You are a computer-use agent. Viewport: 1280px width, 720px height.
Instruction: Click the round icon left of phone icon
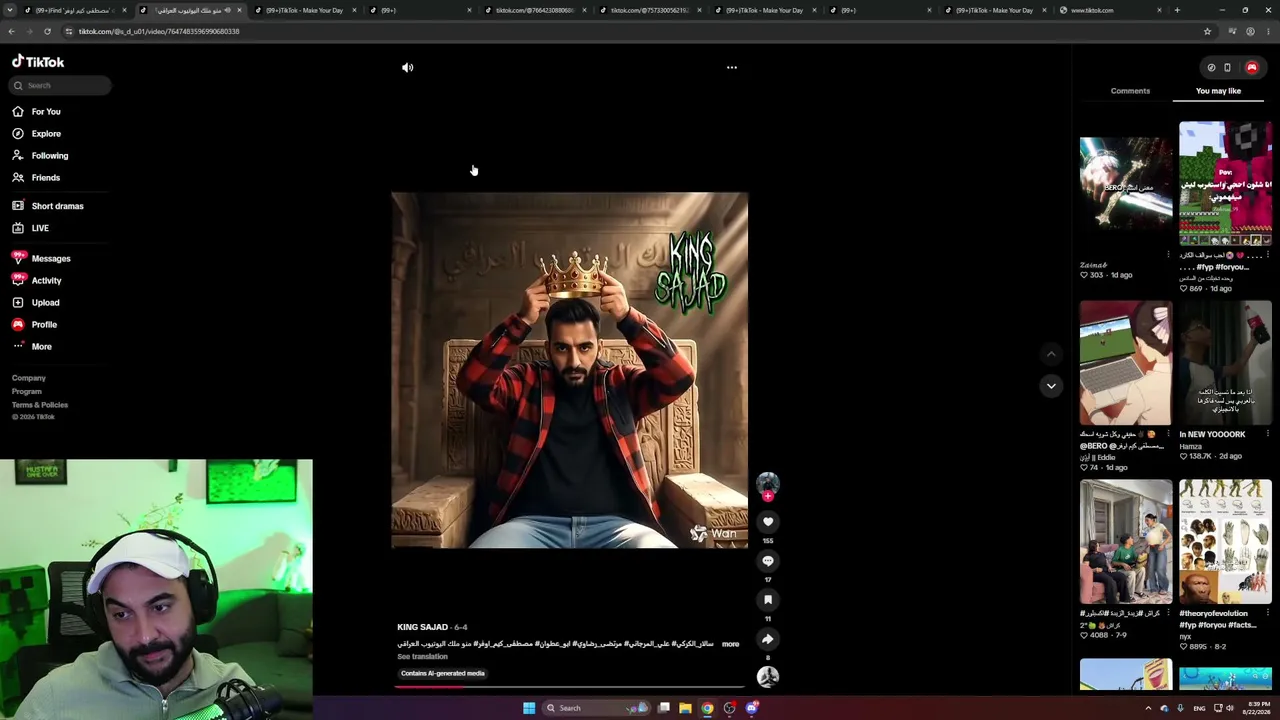(x=1211, y=67)
